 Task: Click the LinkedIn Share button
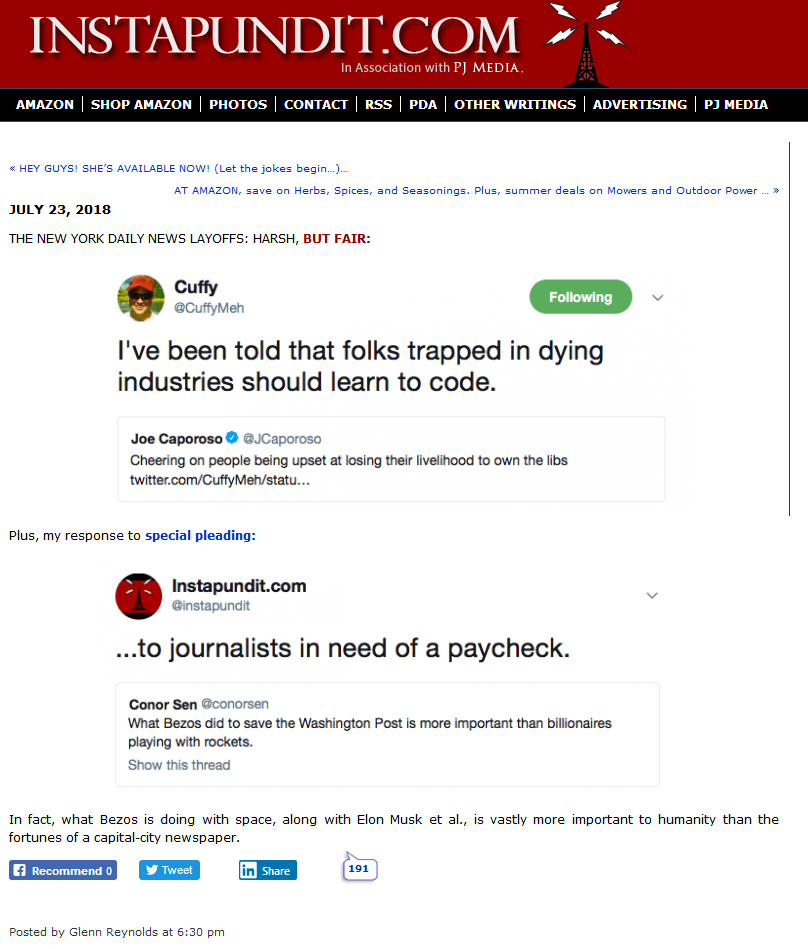tap(268, 870)
